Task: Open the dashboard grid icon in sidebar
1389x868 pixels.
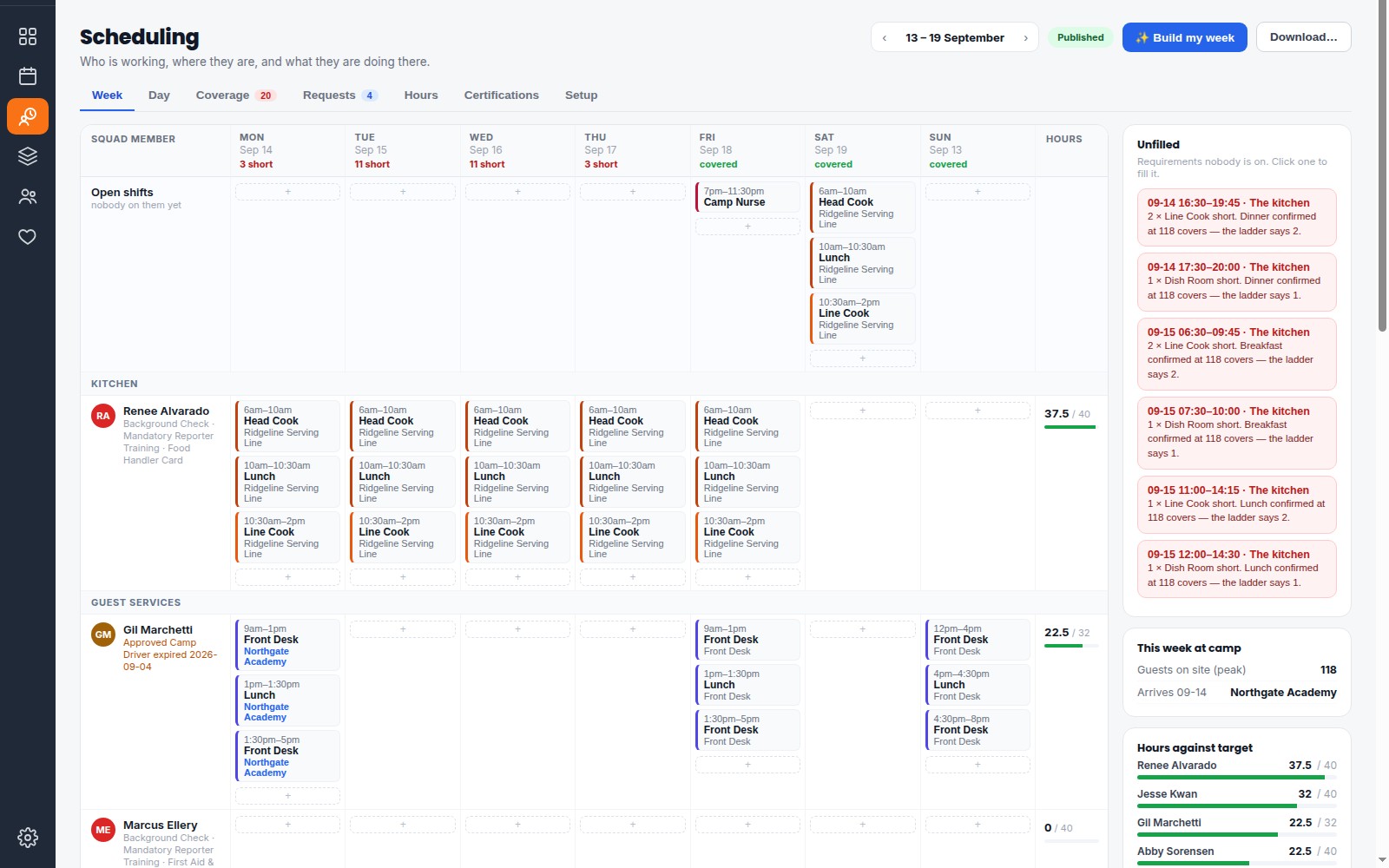Action: click(x=28, y=36)
